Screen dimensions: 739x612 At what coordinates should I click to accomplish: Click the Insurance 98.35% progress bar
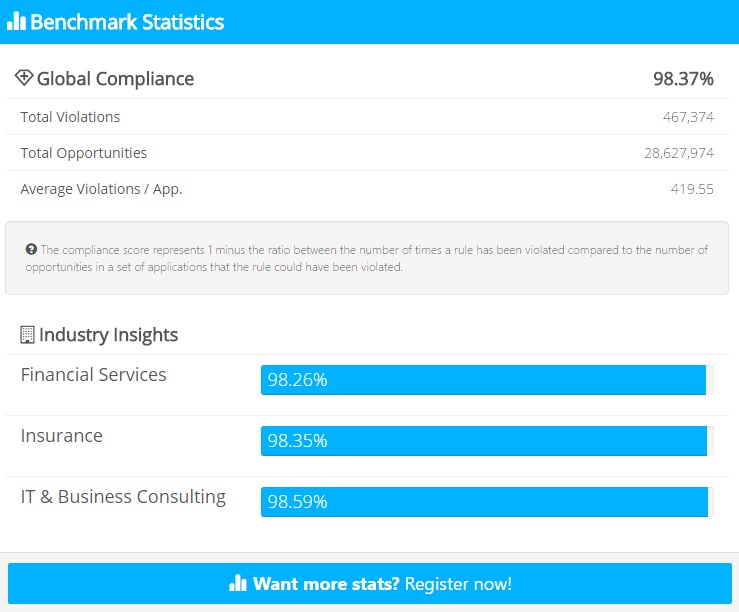coord(483,441)
